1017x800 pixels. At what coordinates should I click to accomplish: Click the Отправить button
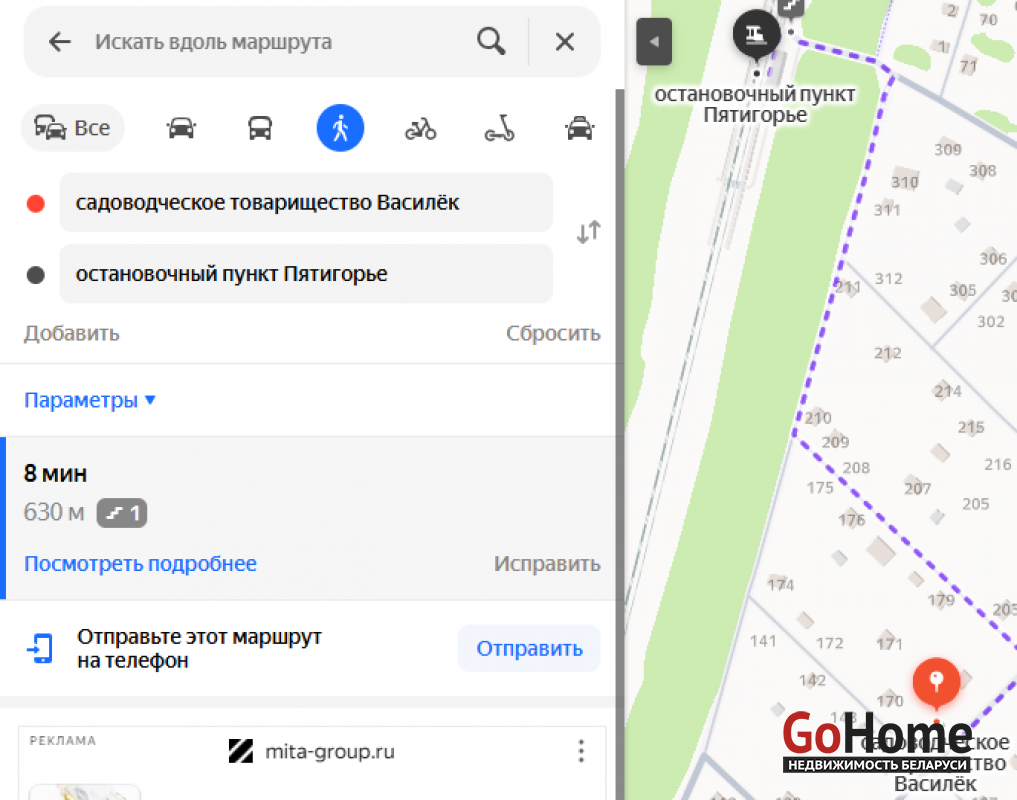click(x=529, y=648)
